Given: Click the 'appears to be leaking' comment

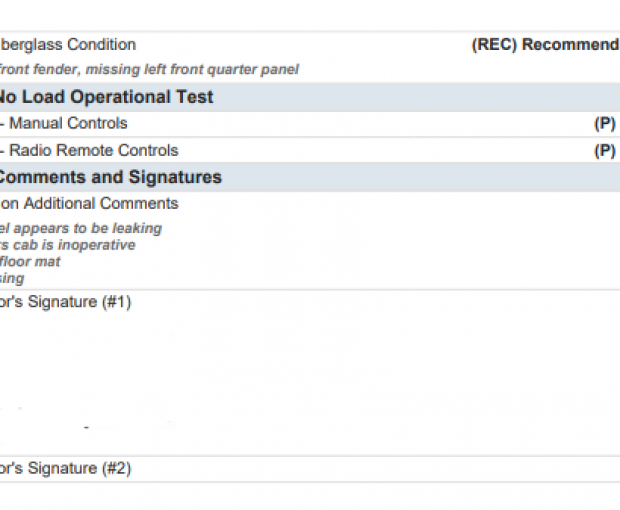Looking at the screenshot, I should coord(80,228).
